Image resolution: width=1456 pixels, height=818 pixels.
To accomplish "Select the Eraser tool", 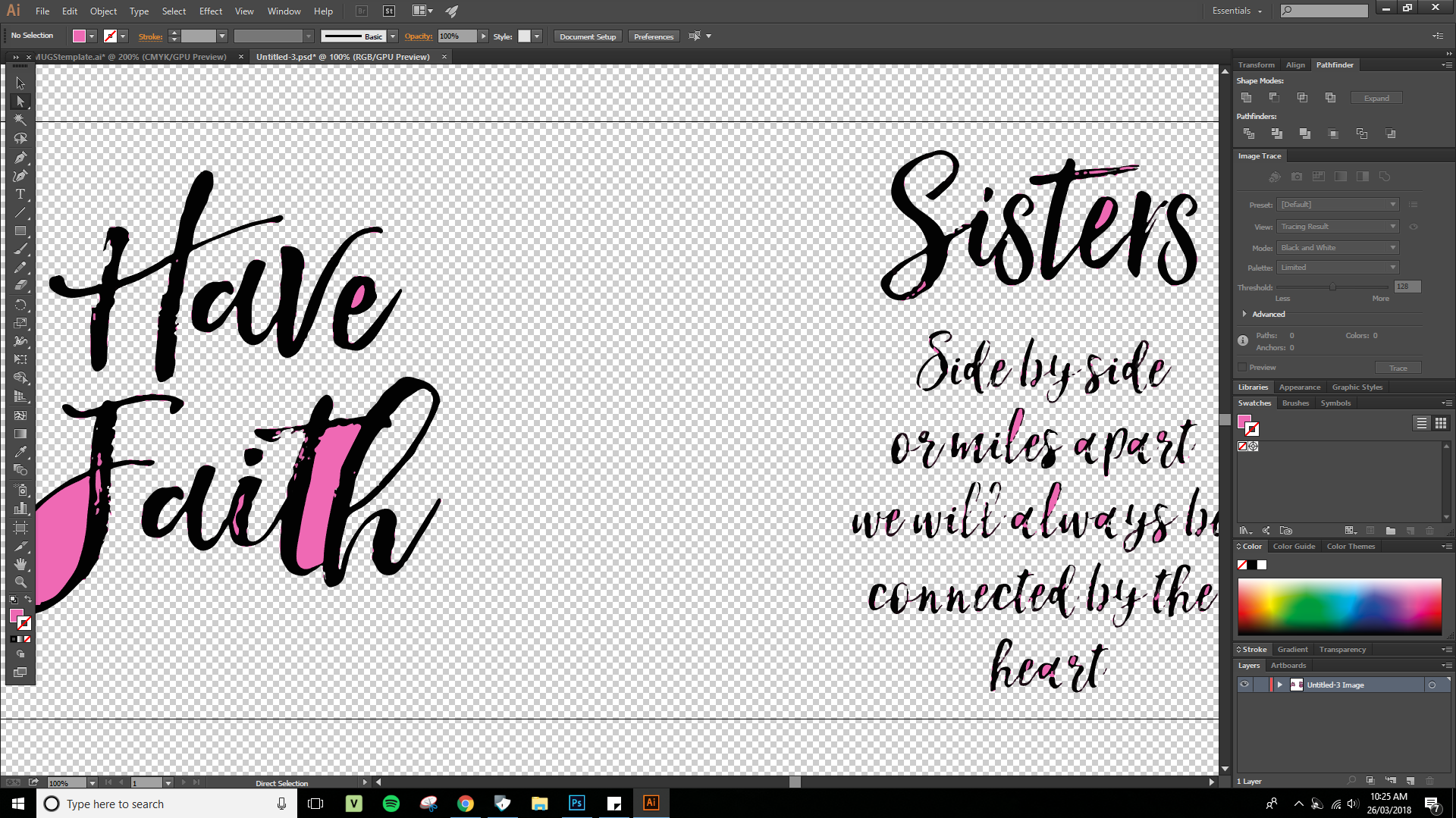I will pyautogui.click(x=20, y=286).
